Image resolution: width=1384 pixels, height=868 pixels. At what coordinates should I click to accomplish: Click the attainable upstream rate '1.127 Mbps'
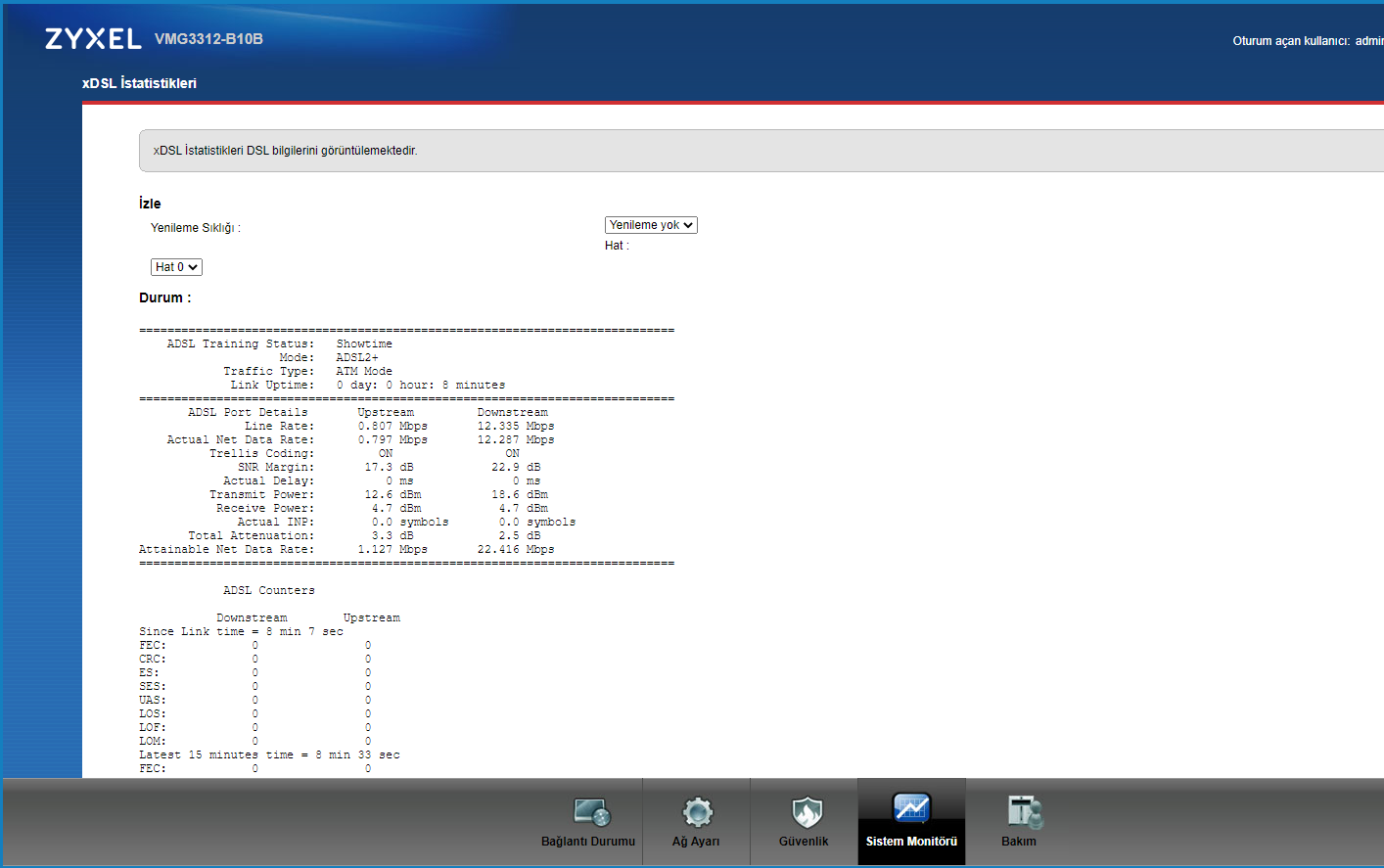[x=392, y=550]
